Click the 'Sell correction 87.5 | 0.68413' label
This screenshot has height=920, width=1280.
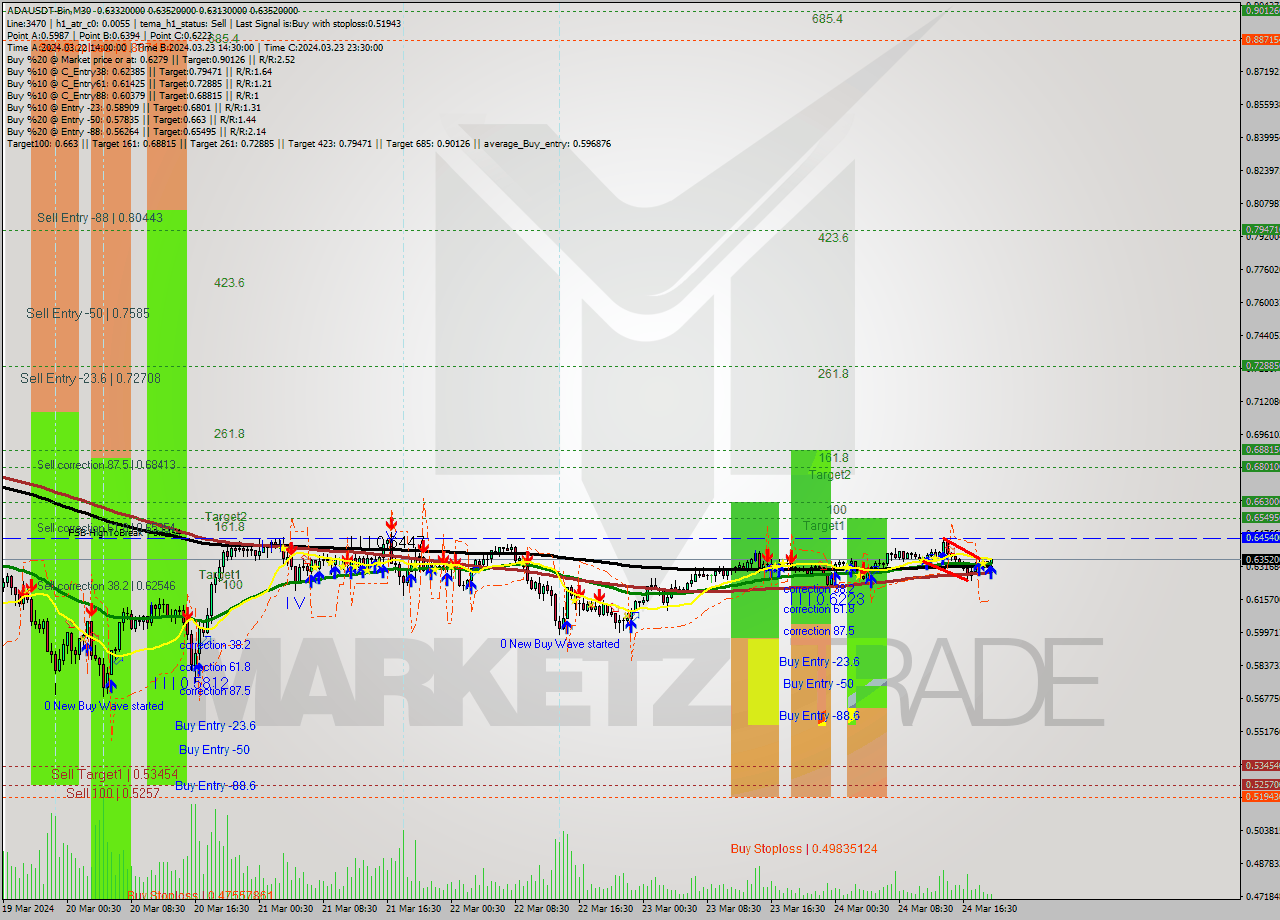tap(106, 465)
